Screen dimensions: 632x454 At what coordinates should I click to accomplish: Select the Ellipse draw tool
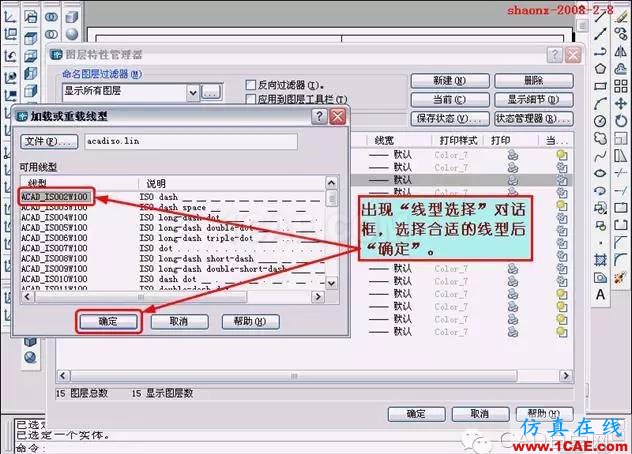tap(600, 173)
